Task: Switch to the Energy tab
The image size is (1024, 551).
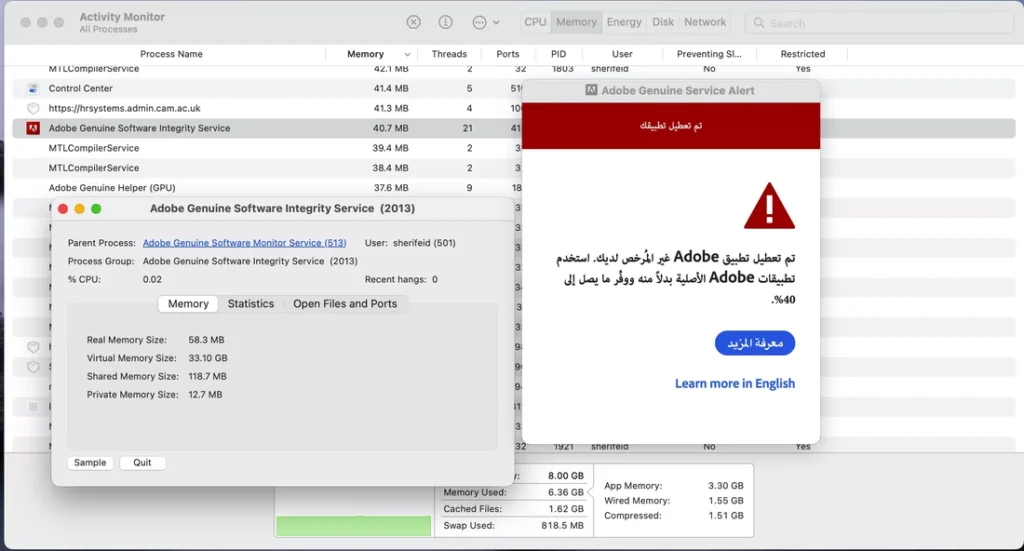Action: tap(624, 22)
